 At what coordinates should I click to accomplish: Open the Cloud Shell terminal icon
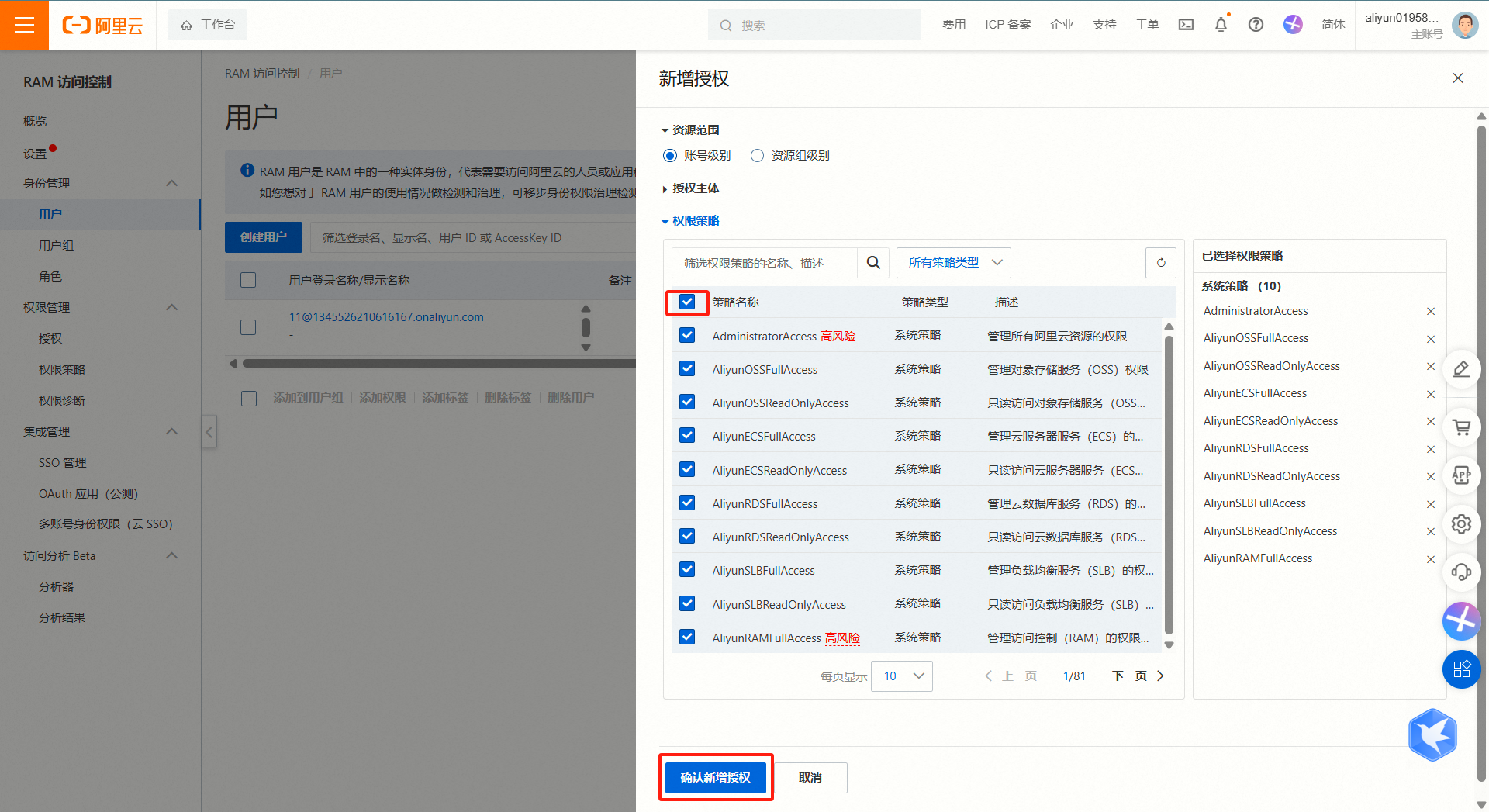click(x=1186, y=25)
